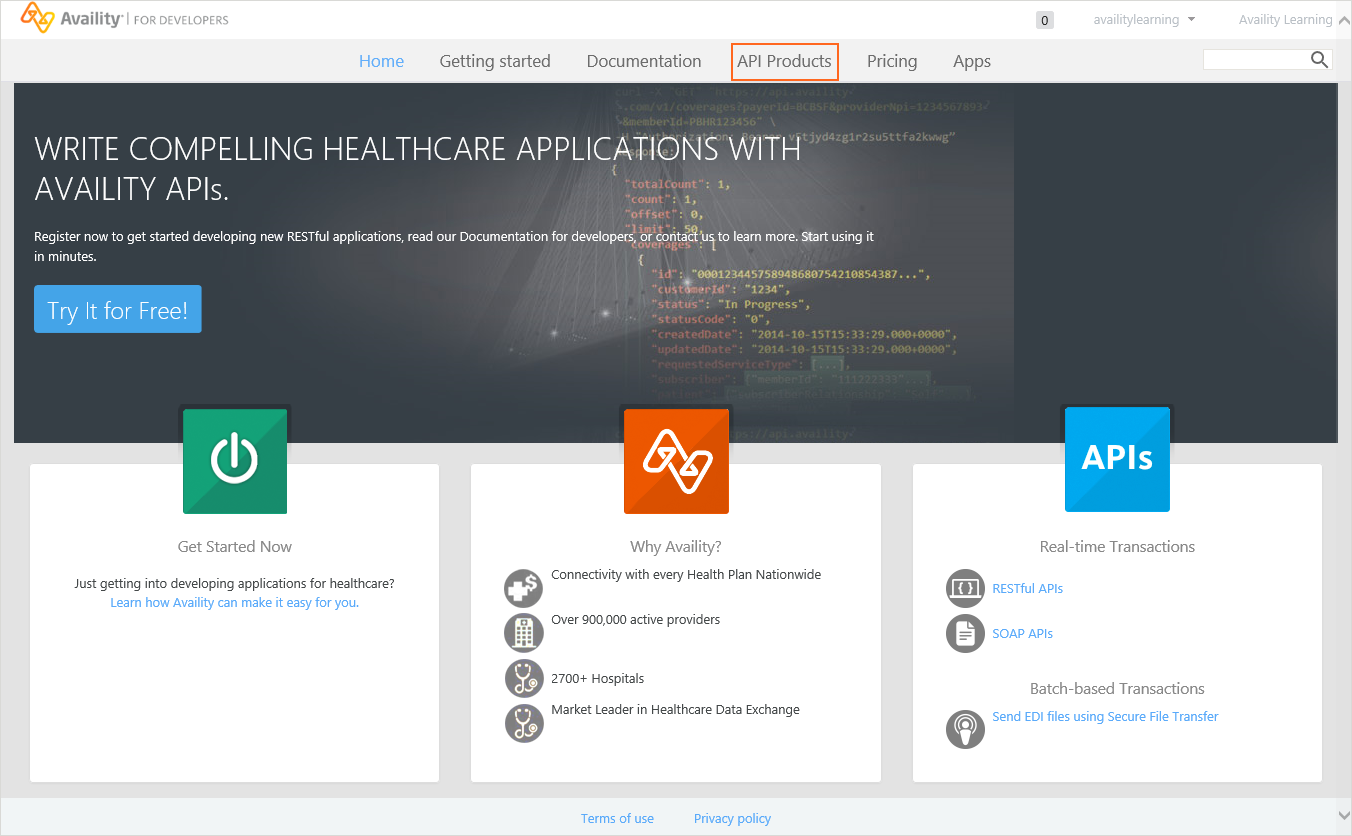Screen dimensions: 1352x836
Task: Click the Over 900,000 active providers text
Action: click(636, 619)
